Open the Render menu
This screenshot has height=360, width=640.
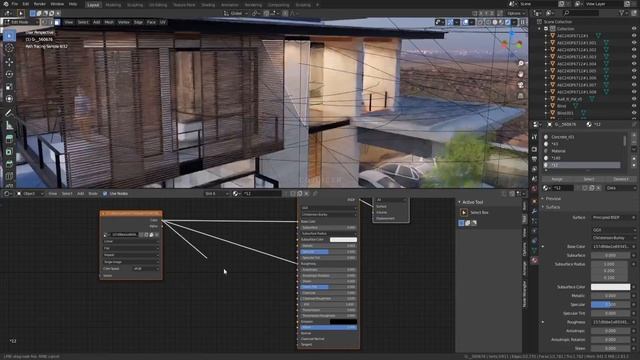click(x=40, y=4)
